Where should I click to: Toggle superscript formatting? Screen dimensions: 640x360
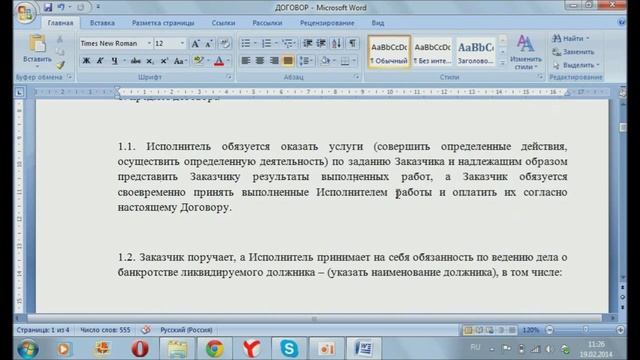164,61
